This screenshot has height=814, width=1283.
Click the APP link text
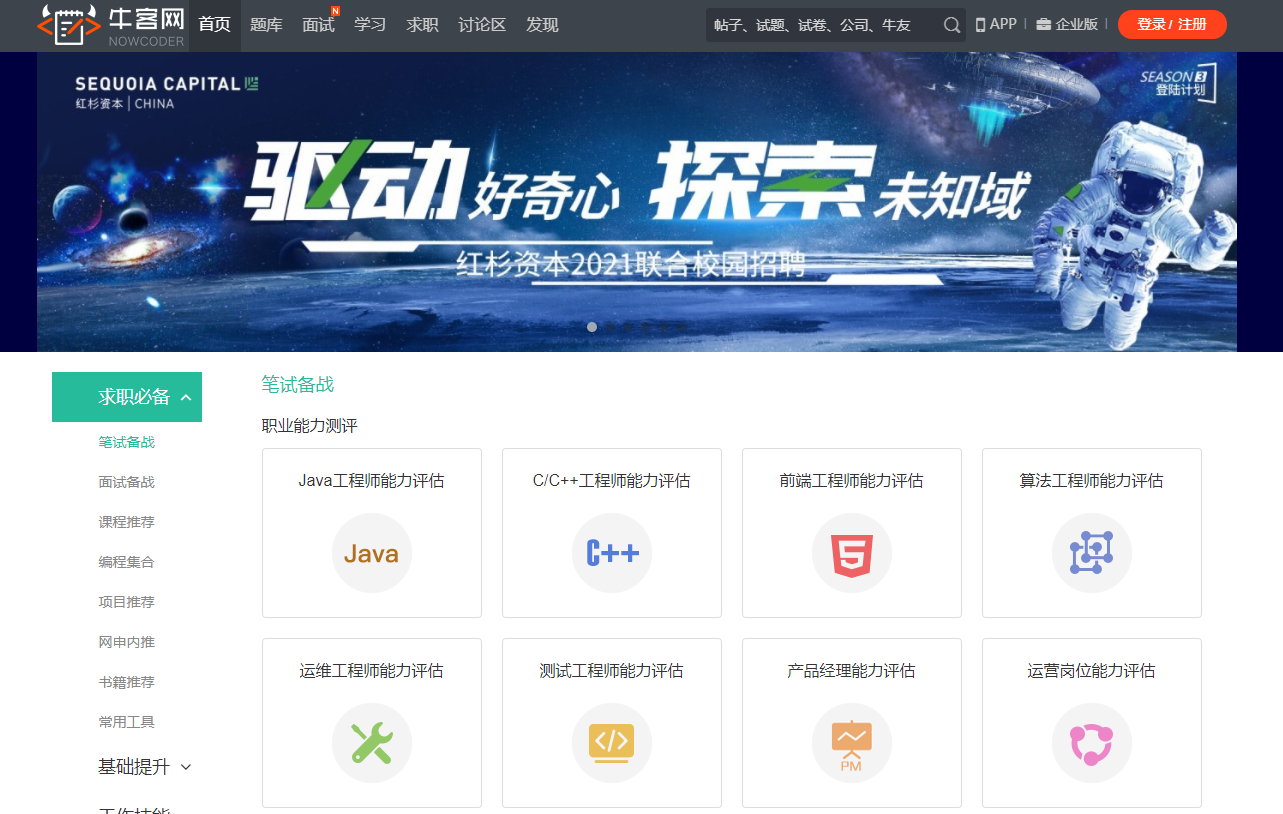click(1003, 25)
